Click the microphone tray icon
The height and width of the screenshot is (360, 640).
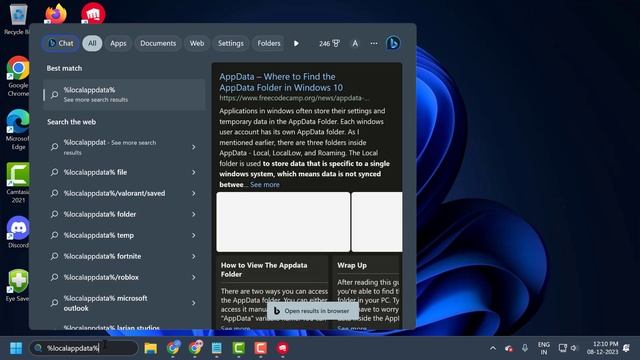click(x=525, y=348)
